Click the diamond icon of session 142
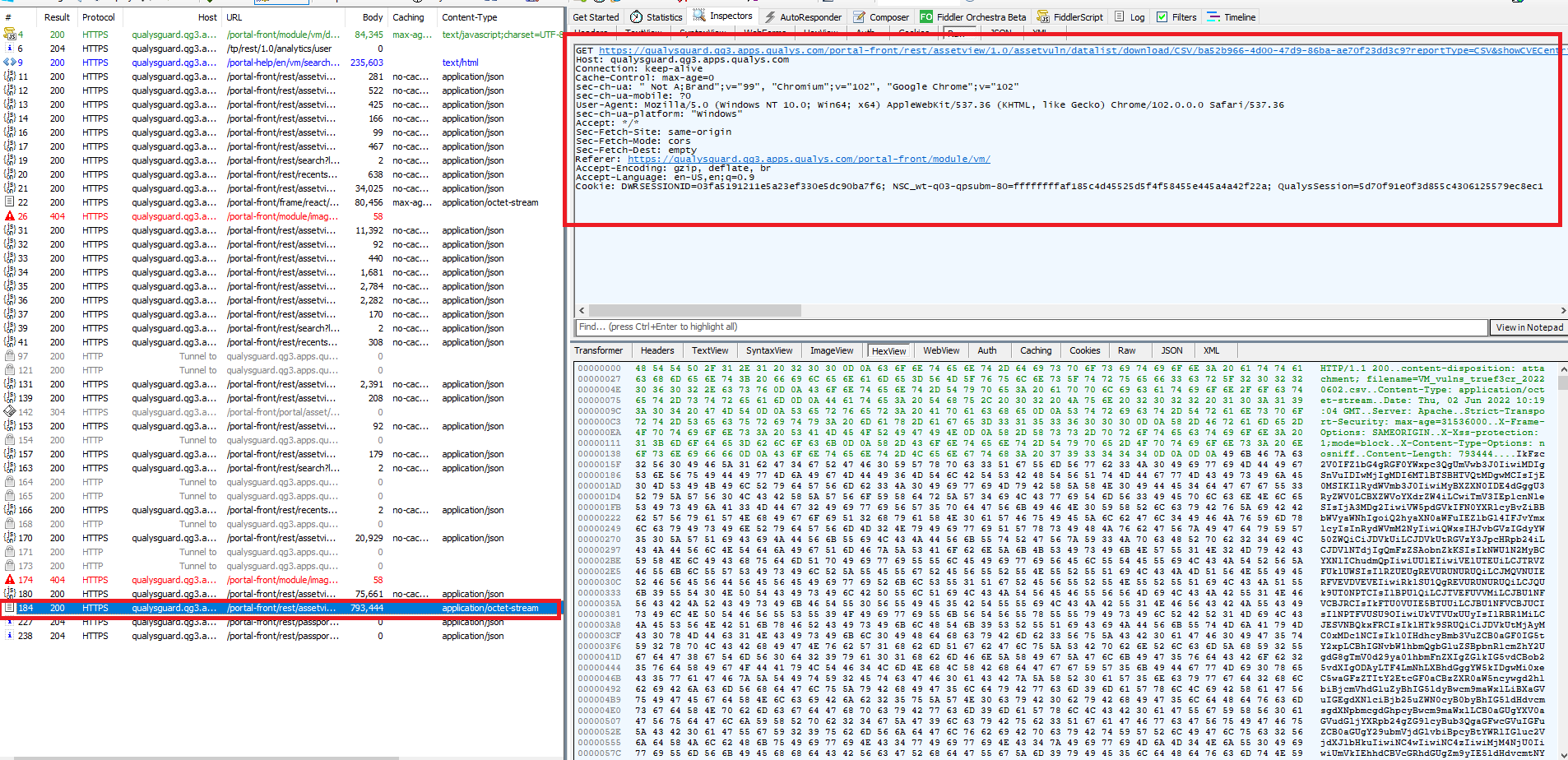This screenshot has width=1568, height=760. tap(10, 411)
